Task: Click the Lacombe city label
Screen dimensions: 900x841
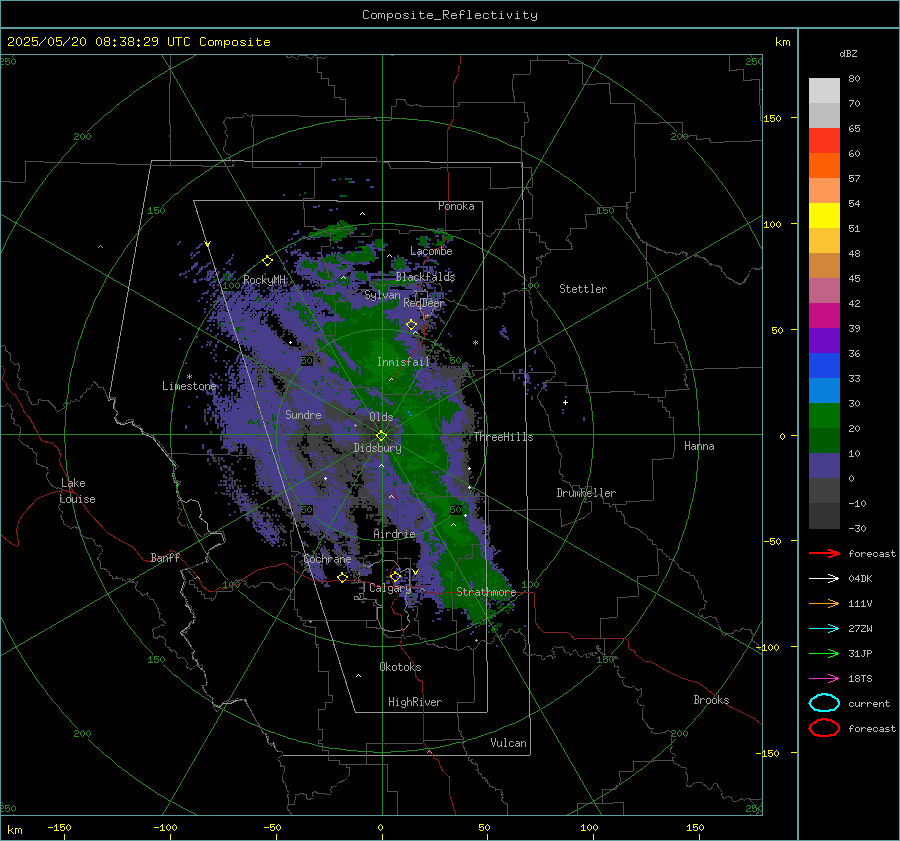Action: click(x=431, y=251)
